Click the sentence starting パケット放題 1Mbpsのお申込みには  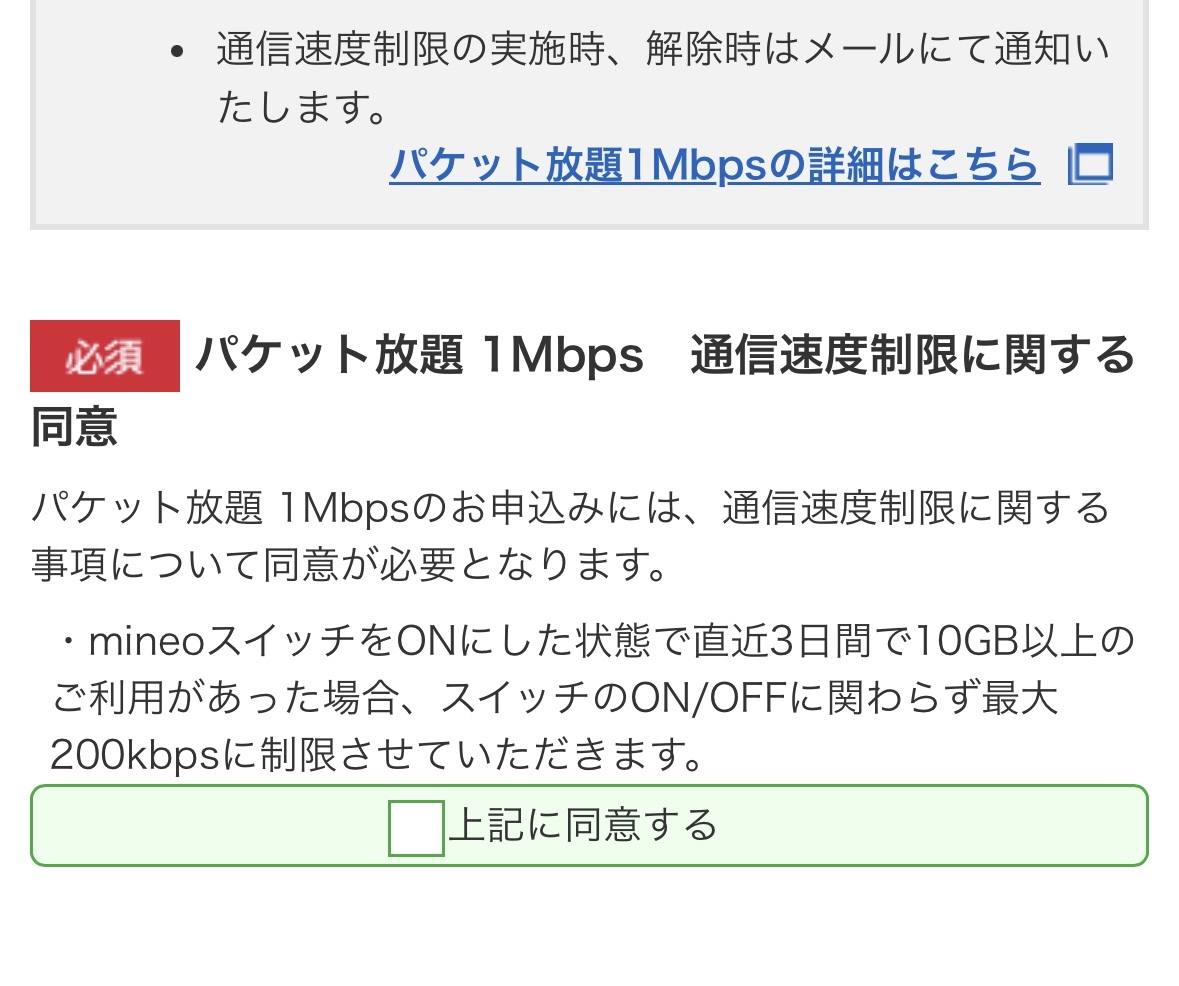click(570, 508)
